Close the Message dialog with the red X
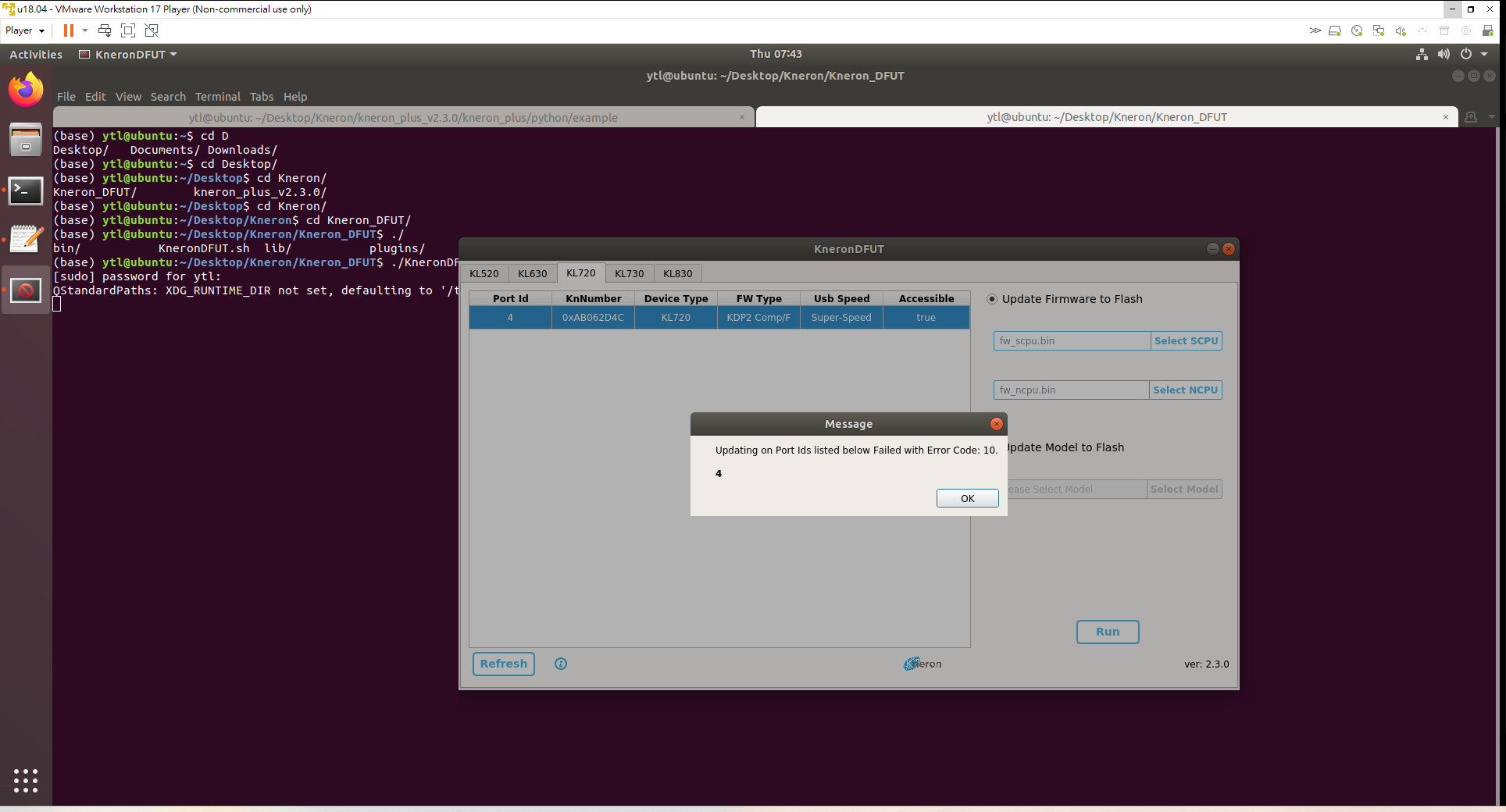The image size is (1506, 812). pos(996,424)
